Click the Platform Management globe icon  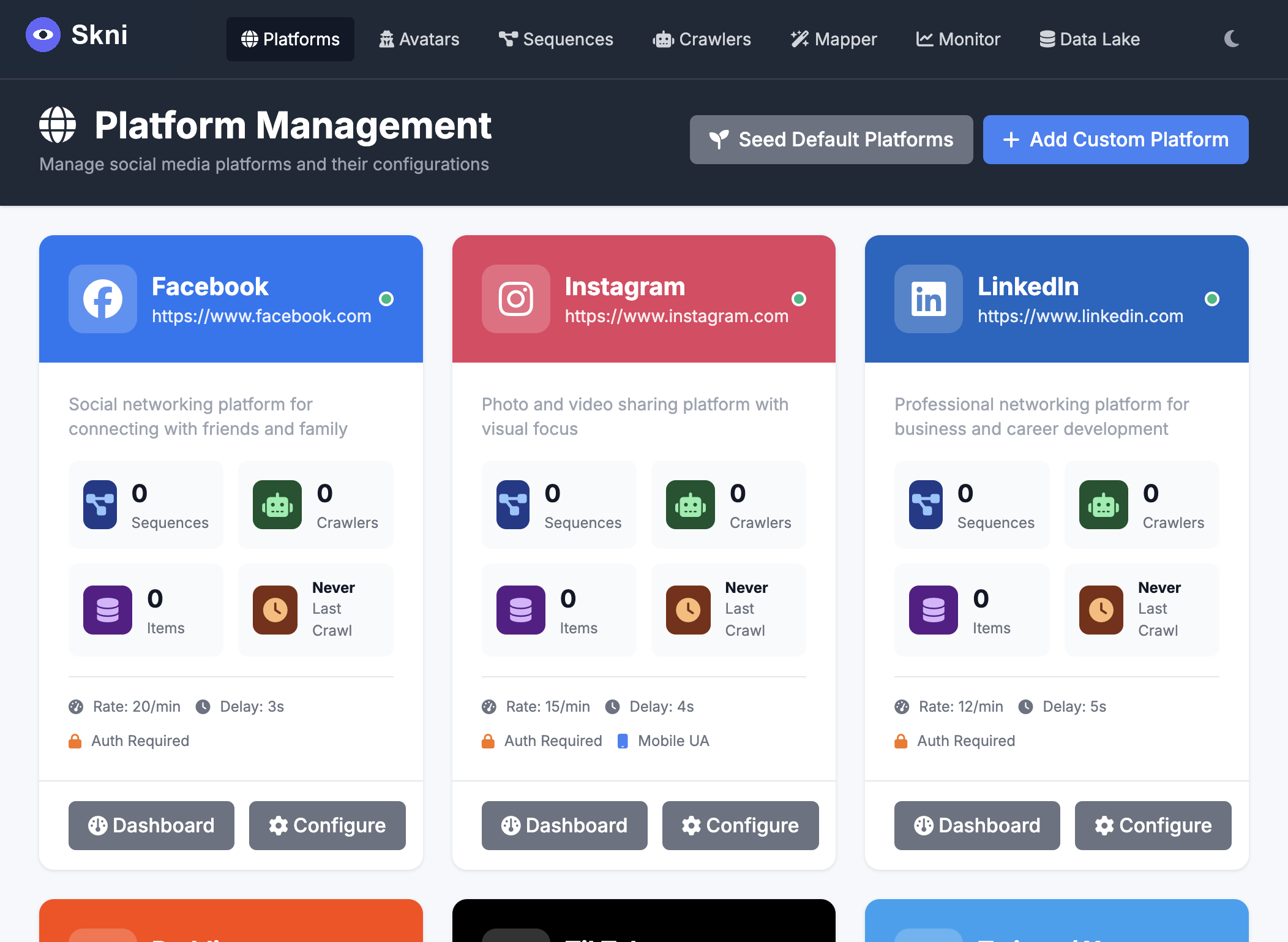pos(58,125)
